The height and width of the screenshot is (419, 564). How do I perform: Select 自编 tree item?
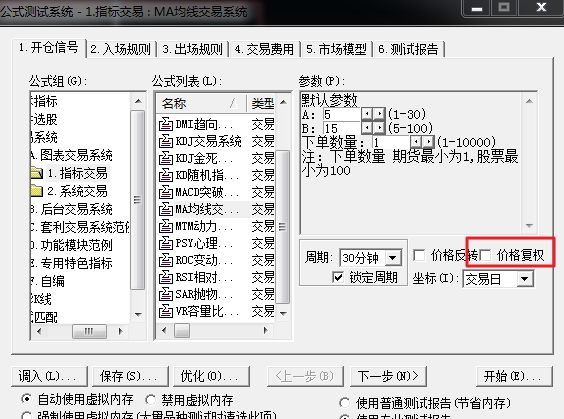48,281
